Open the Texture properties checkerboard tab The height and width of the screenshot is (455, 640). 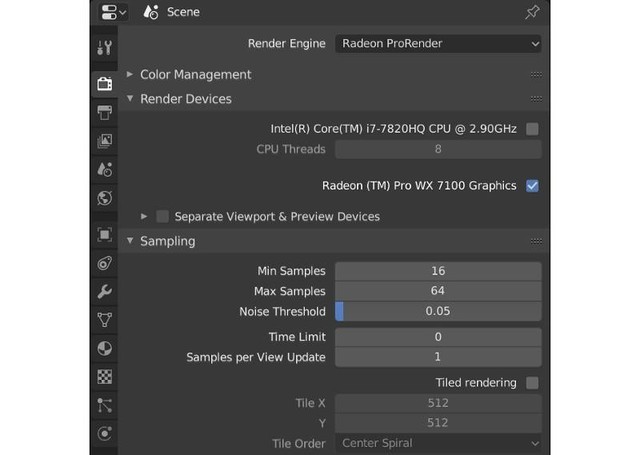pos(105,377)
